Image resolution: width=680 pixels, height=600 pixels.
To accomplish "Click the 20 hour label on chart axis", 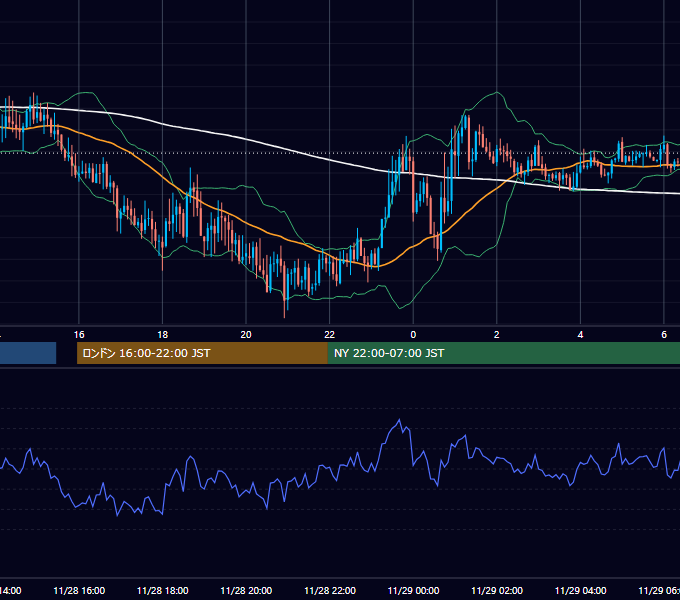I will (246, 335).
